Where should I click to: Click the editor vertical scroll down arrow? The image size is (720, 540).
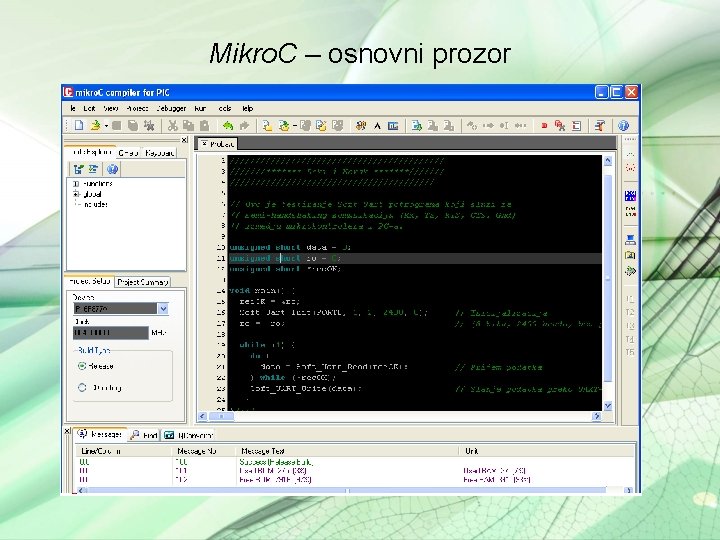coord(608,405)
